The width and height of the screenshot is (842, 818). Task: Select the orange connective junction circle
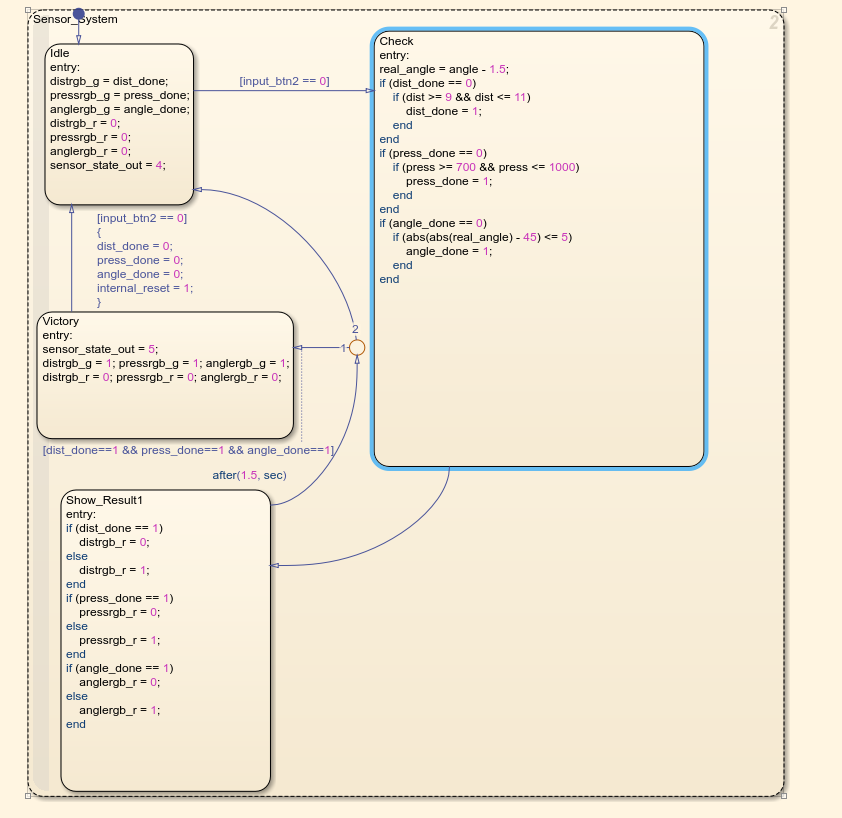tap(356, 348)
